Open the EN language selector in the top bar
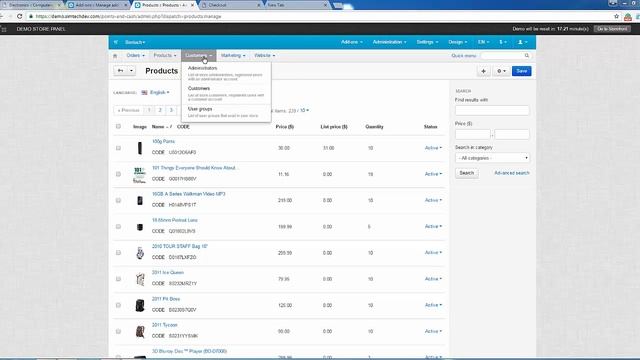Image resolution: width=640 pixels, height=360 pixels. (x=483, y=42)
